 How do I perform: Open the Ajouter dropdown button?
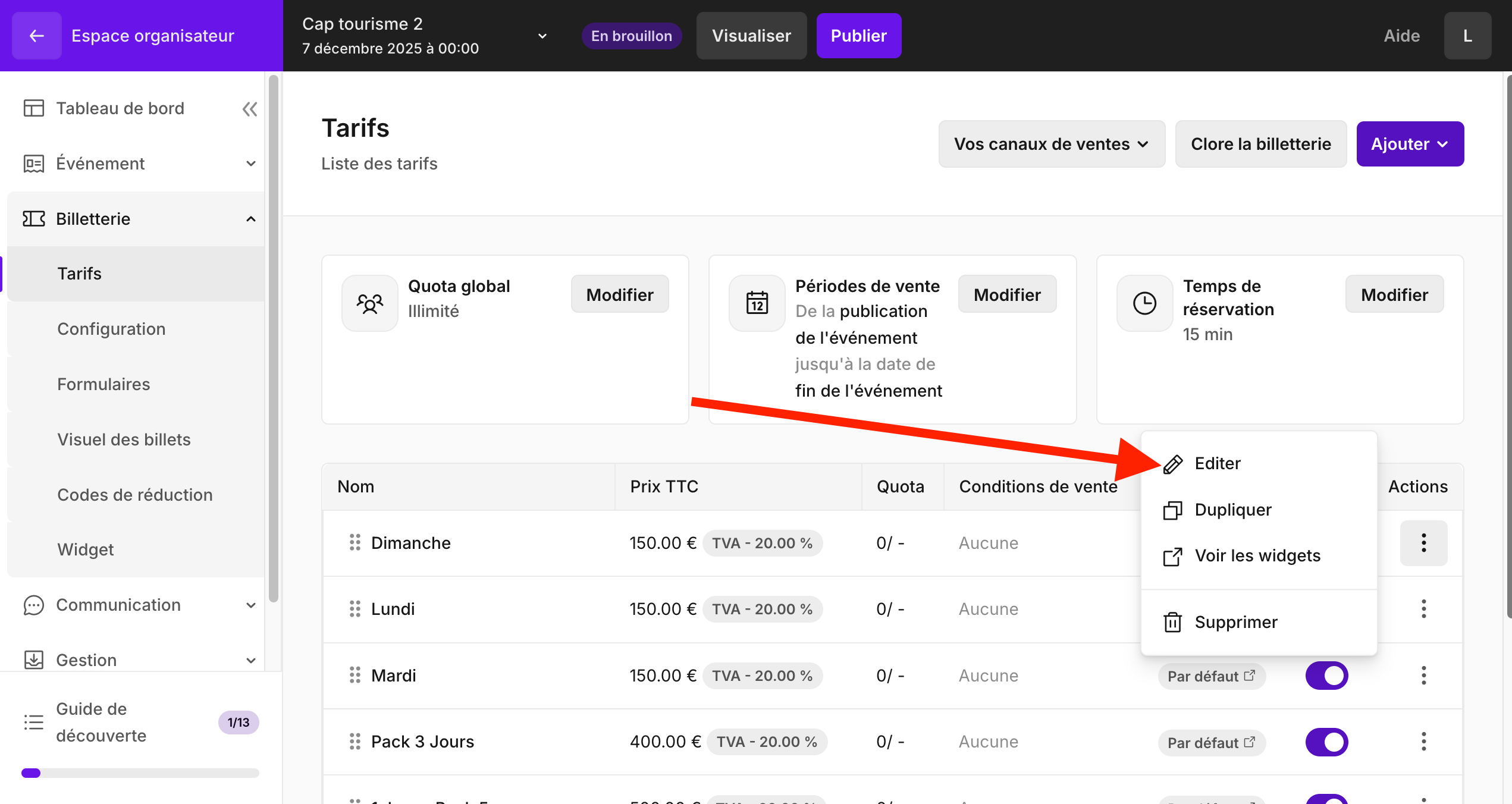tap(1409, 144)
